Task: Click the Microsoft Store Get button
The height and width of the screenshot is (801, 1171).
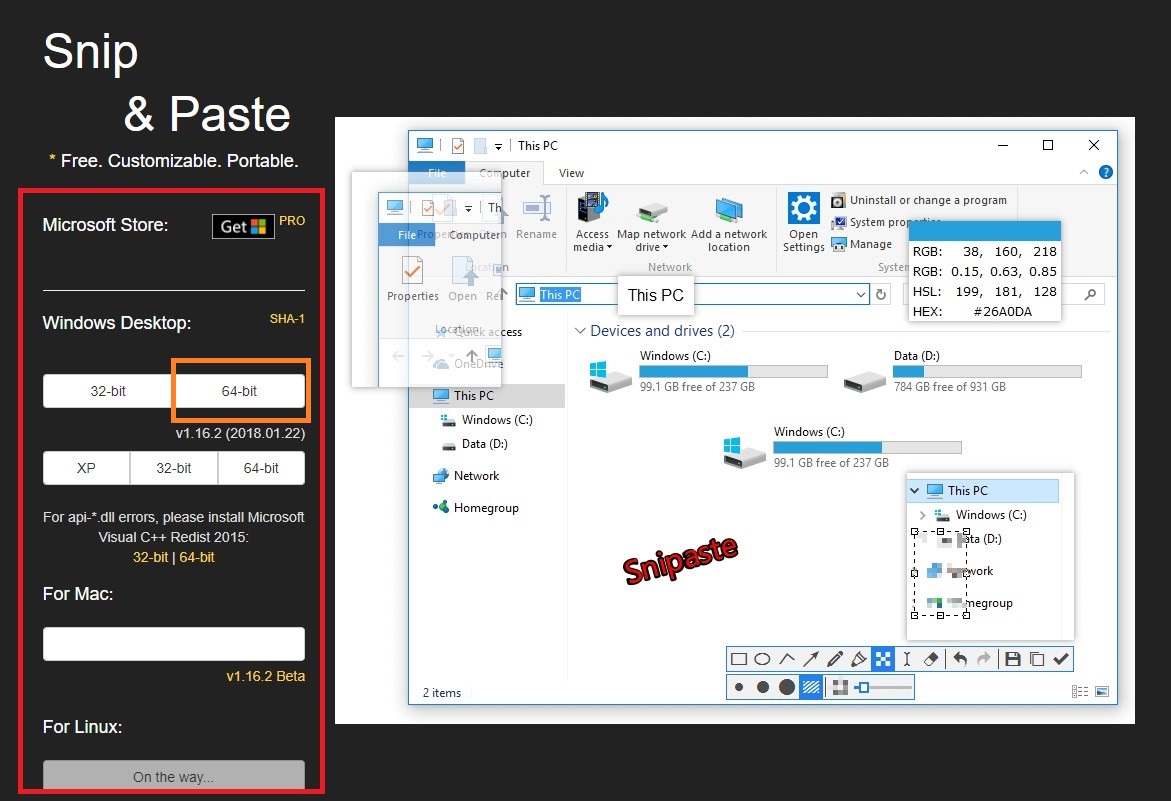Action: point(243,226)
